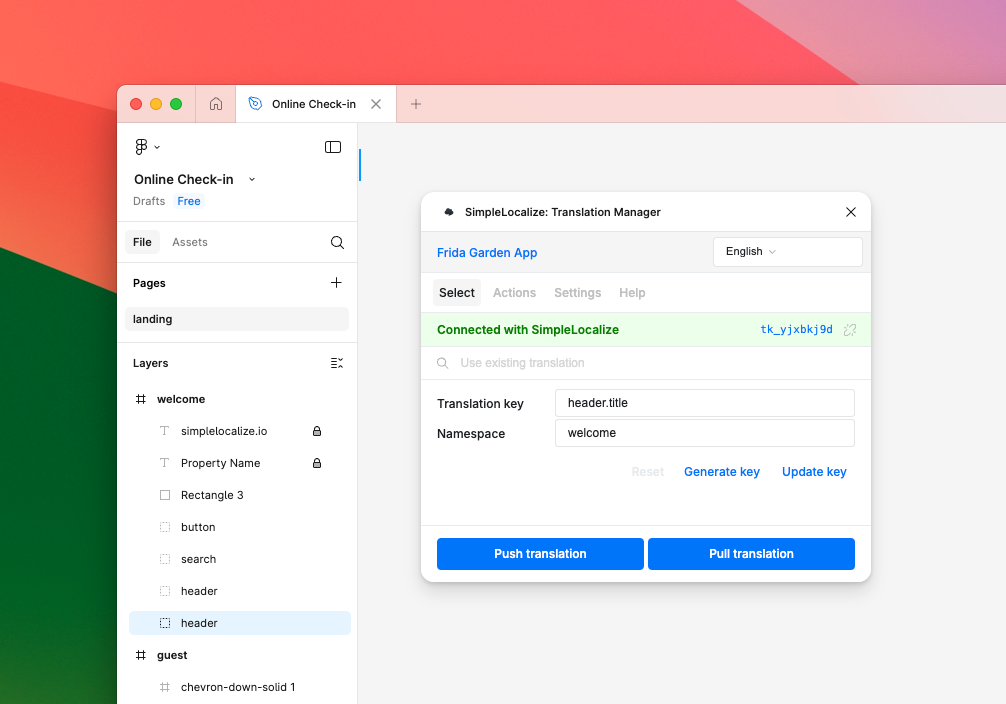Click Push translation button
This screenshot has width=1006, height=704.
pos(540,554)
